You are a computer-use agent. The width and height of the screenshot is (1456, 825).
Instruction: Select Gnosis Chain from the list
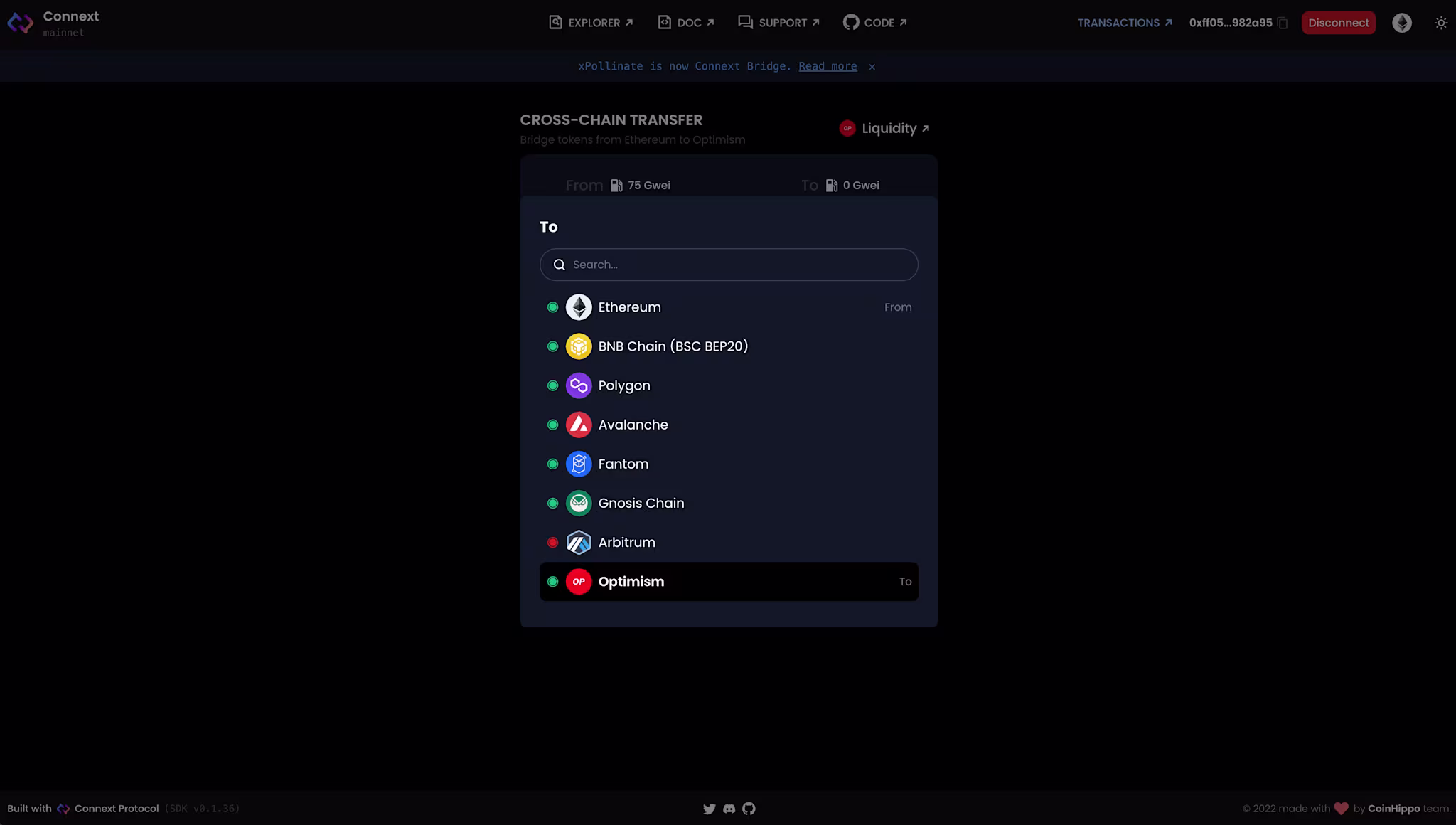click(641, 503)
